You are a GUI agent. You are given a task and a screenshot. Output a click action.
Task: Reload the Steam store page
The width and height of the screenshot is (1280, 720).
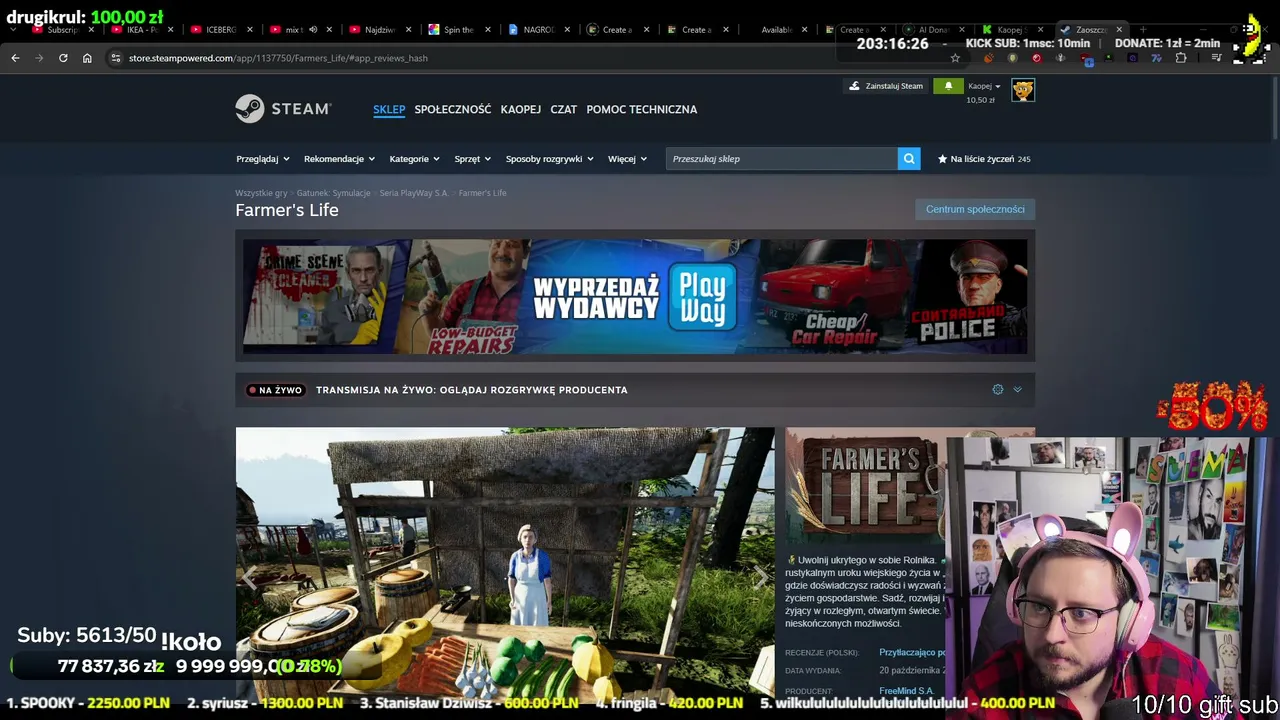63,58
